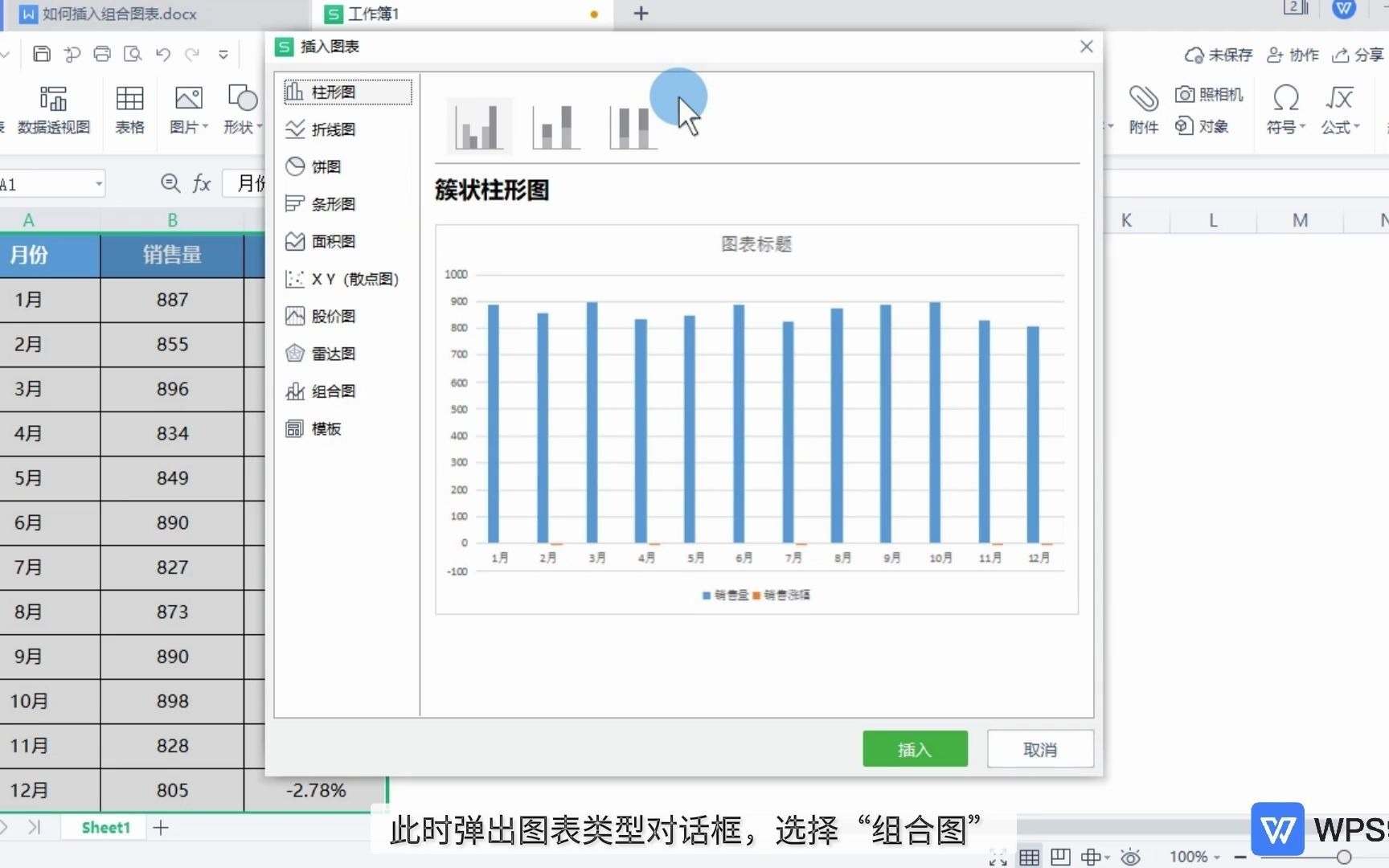The height and width of the screenshot is (868, 1389).
Task: Click the zoom magnifier icon near formula bar
Action: (x=170, y=183)
